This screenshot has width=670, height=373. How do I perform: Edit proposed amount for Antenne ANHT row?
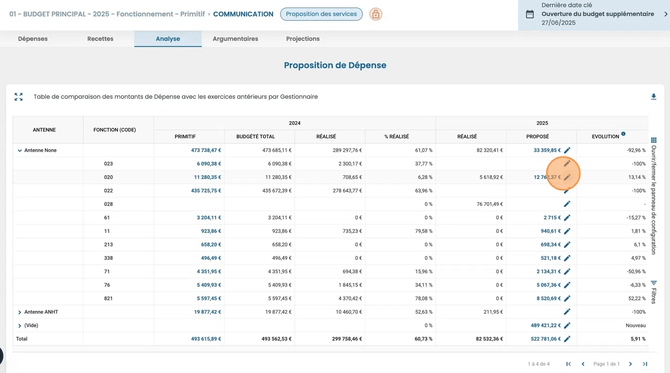pyautogui.click(x=567, y=312)
